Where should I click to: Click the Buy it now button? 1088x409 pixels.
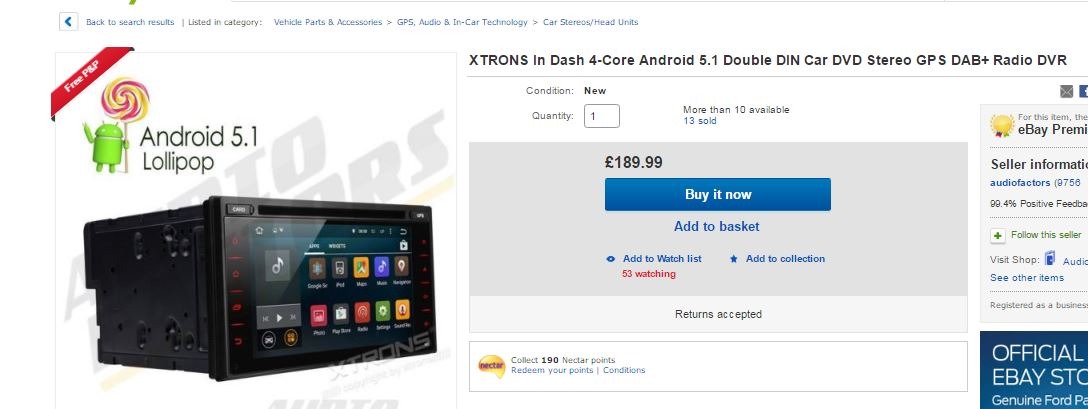pyautogui.click(x=717, y=194)
